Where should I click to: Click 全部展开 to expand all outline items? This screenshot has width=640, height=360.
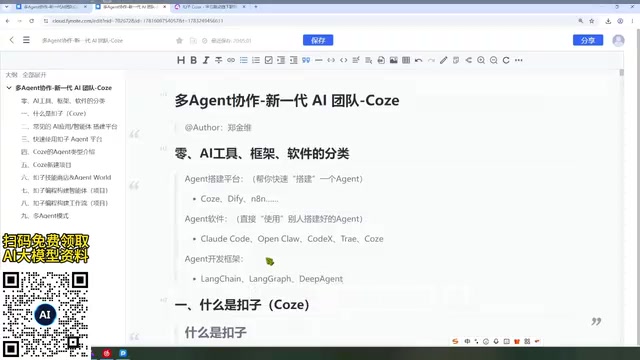point(34,75)
